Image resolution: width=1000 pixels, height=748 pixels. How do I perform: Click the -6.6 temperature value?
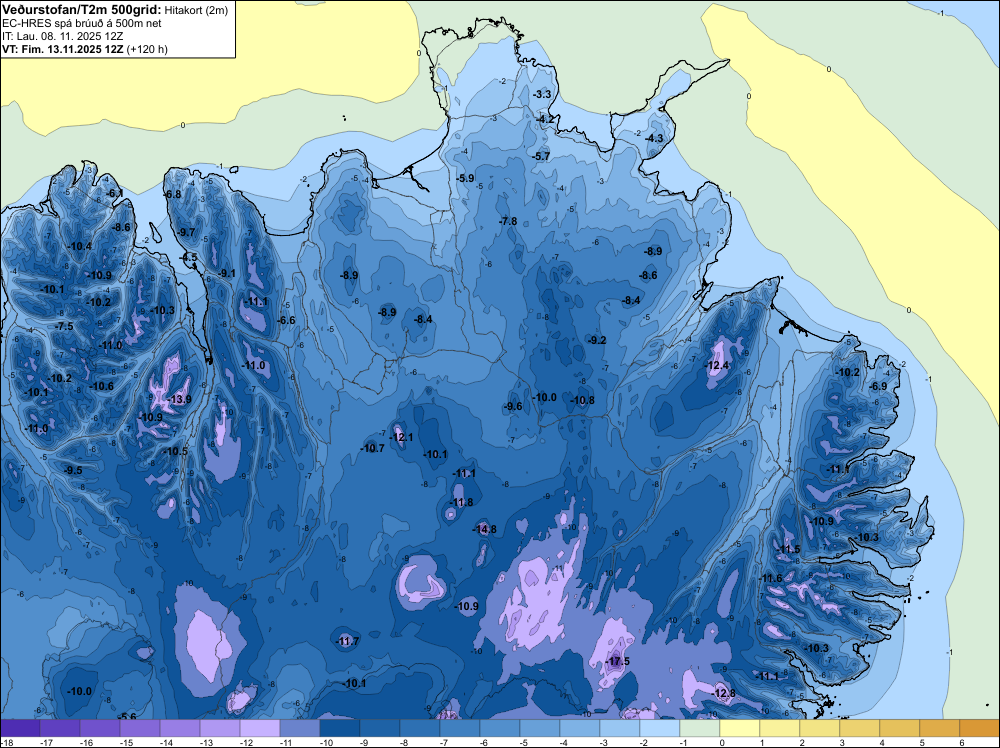point(286,320)
